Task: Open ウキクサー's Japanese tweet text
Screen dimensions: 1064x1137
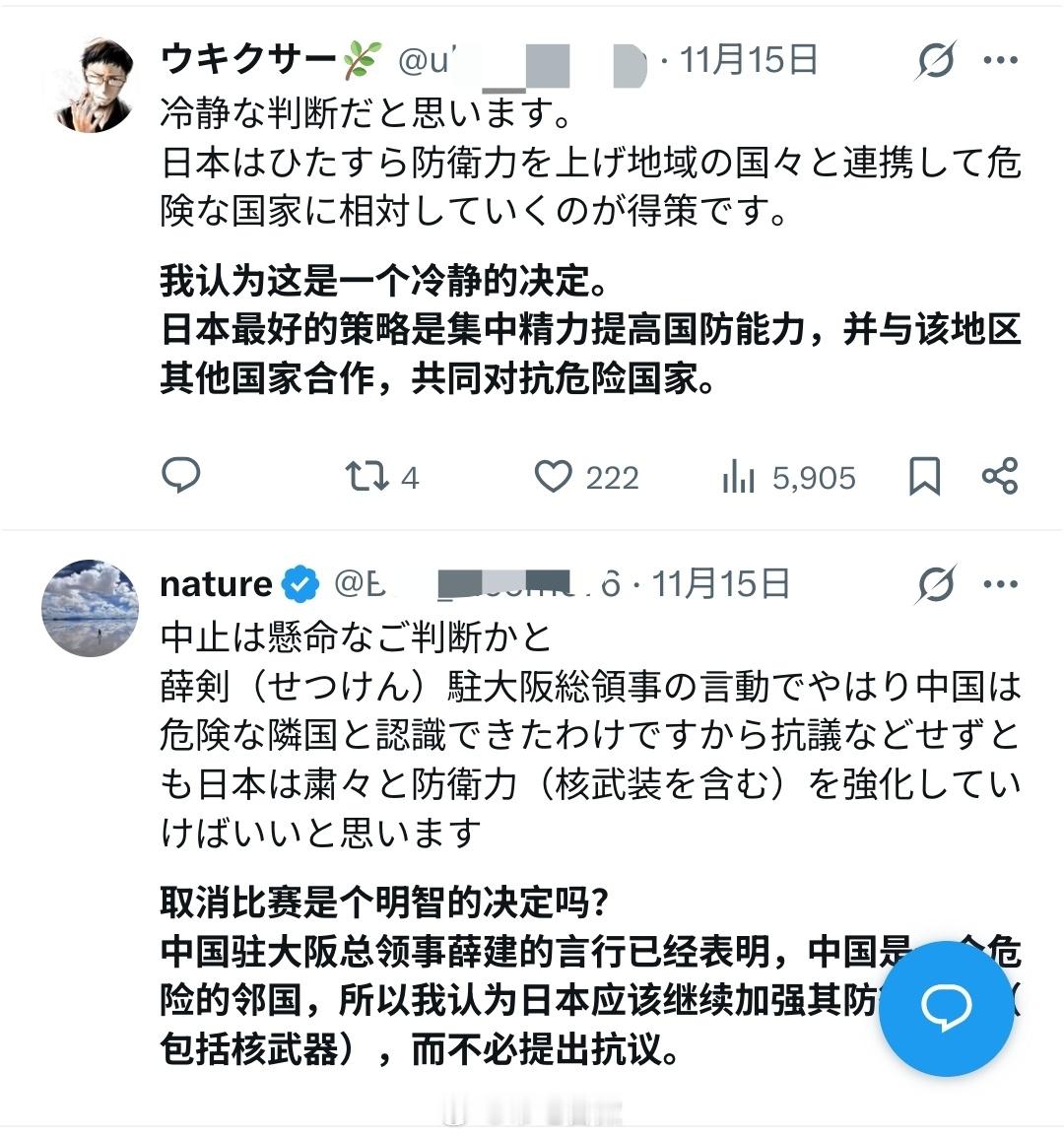Action: pos(590,163)
